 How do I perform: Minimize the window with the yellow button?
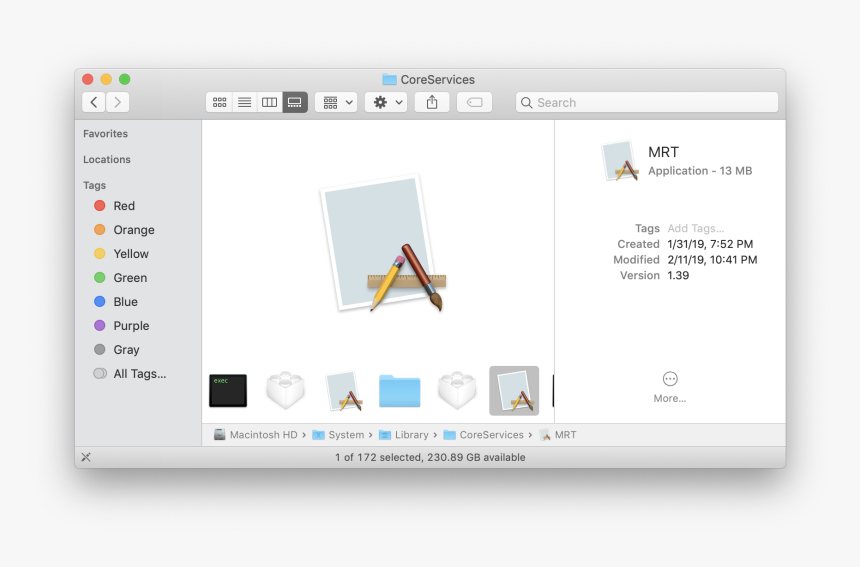point(106,80)
